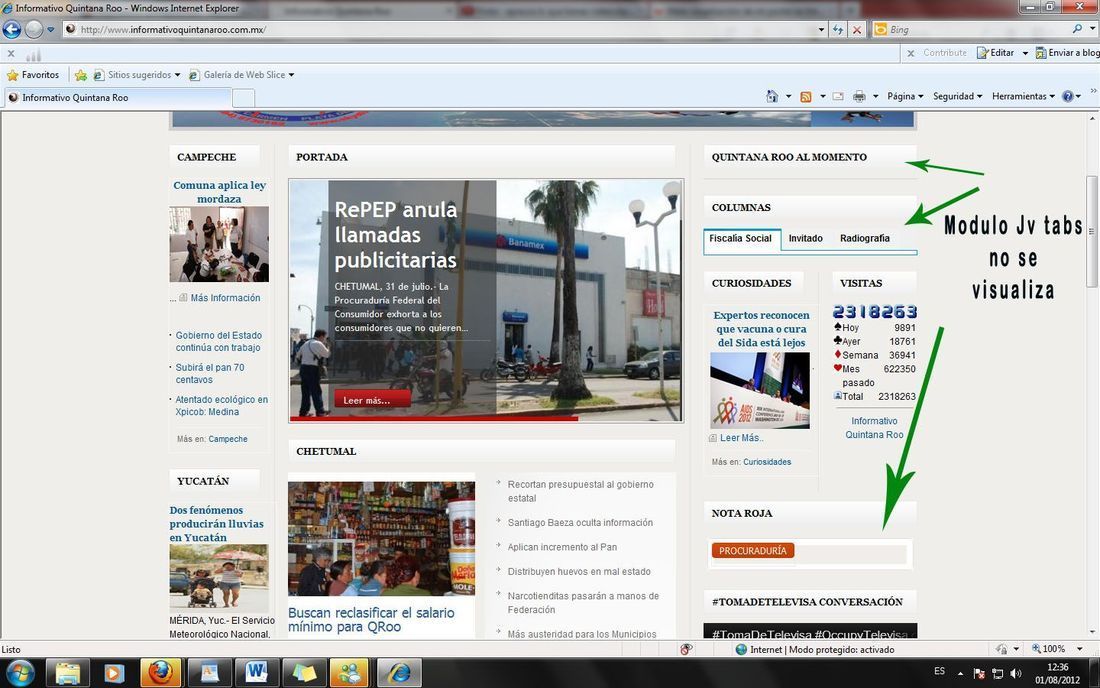Open Santiago Baeza oculta información link
Image resolution: width=1100 pixels, height=688 pixels.
(x=580, y=522)
